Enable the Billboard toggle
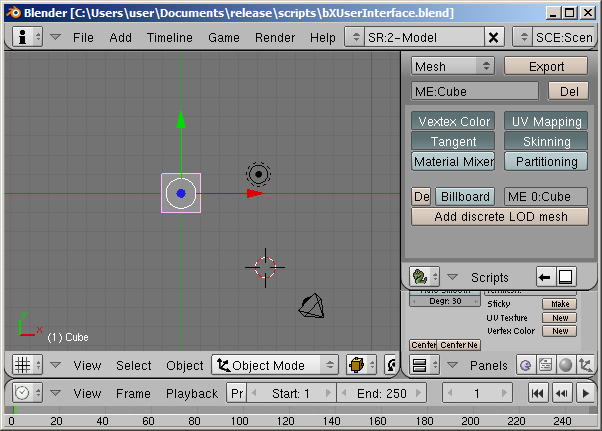 coord(465,196)
